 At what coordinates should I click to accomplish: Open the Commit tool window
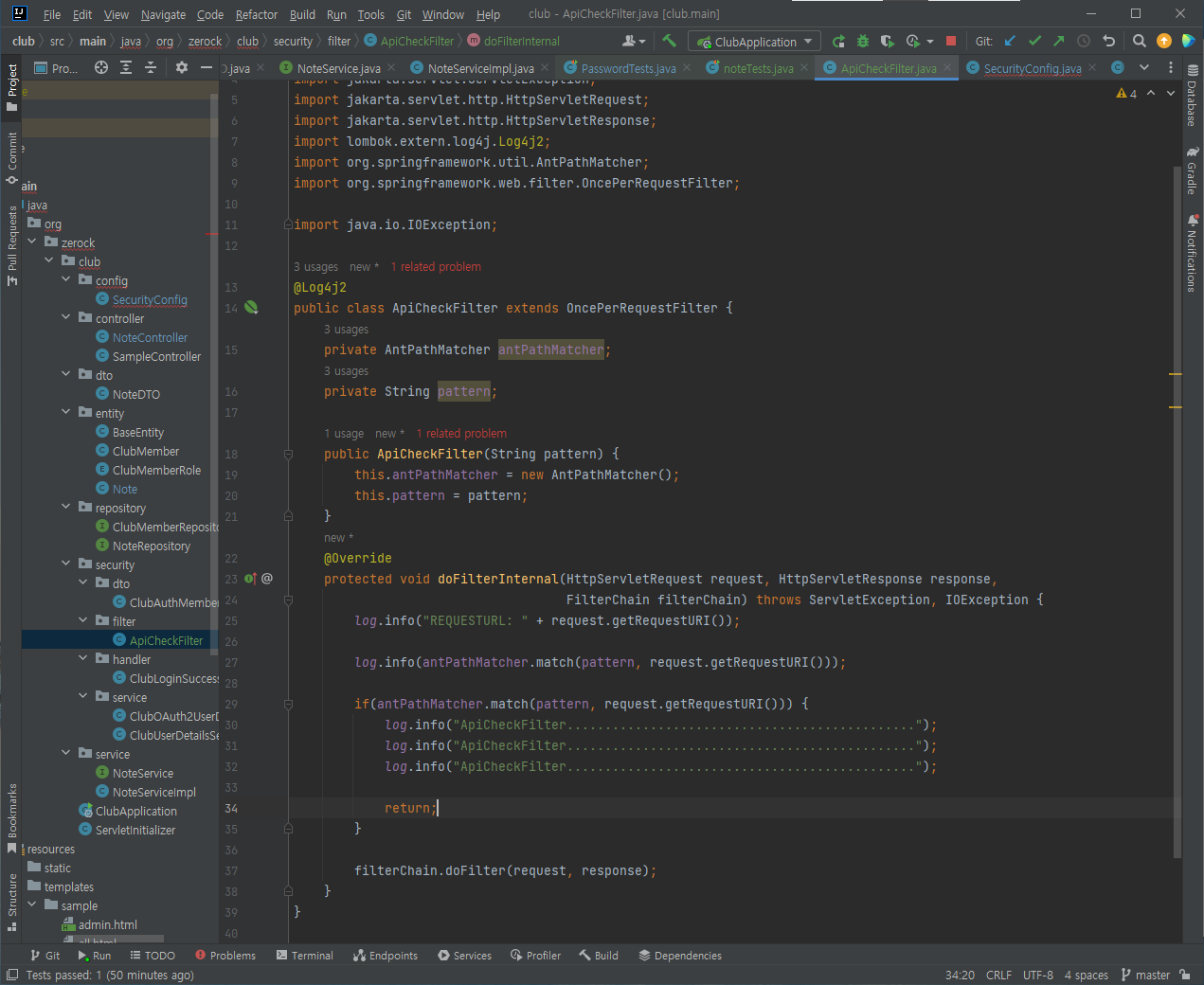(11, 159)
